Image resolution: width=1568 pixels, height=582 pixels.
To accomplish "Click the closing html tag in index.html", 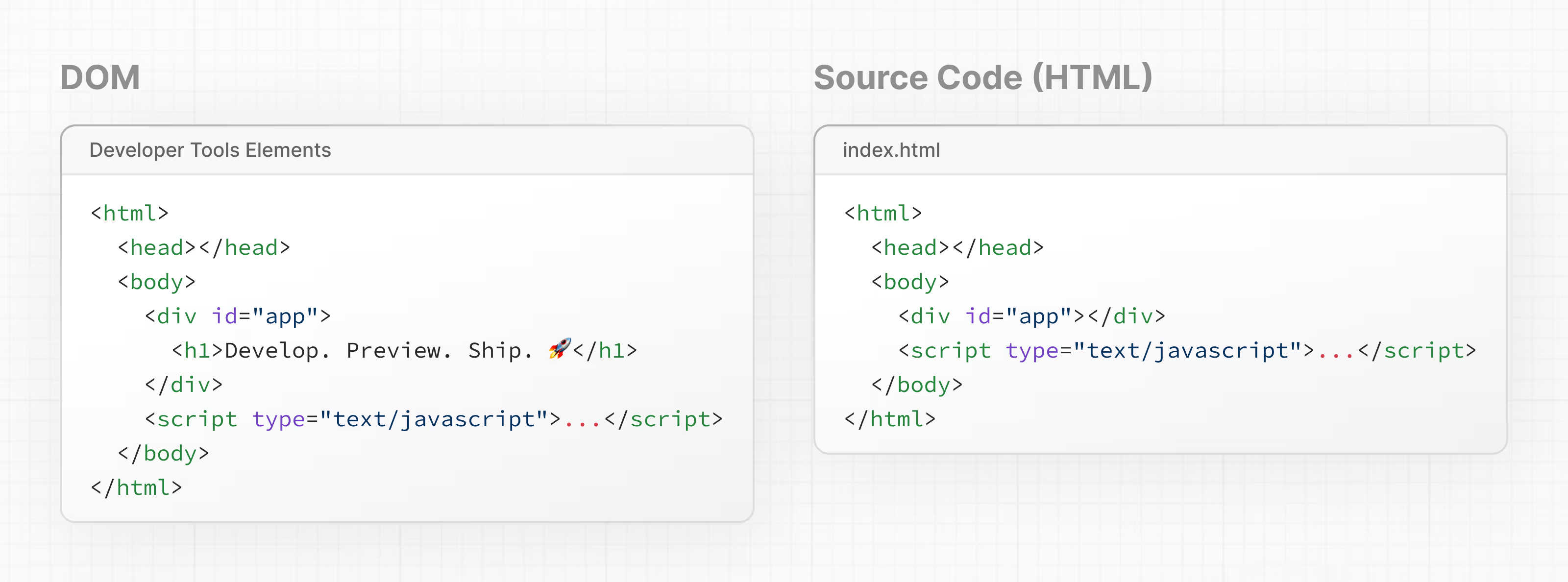I will (x=890, y=419).
